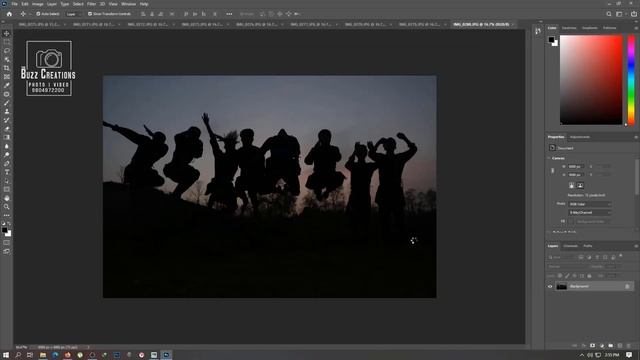Select the History Brush tool
Screen dimensions: 640x360
[x=7, y=120]
